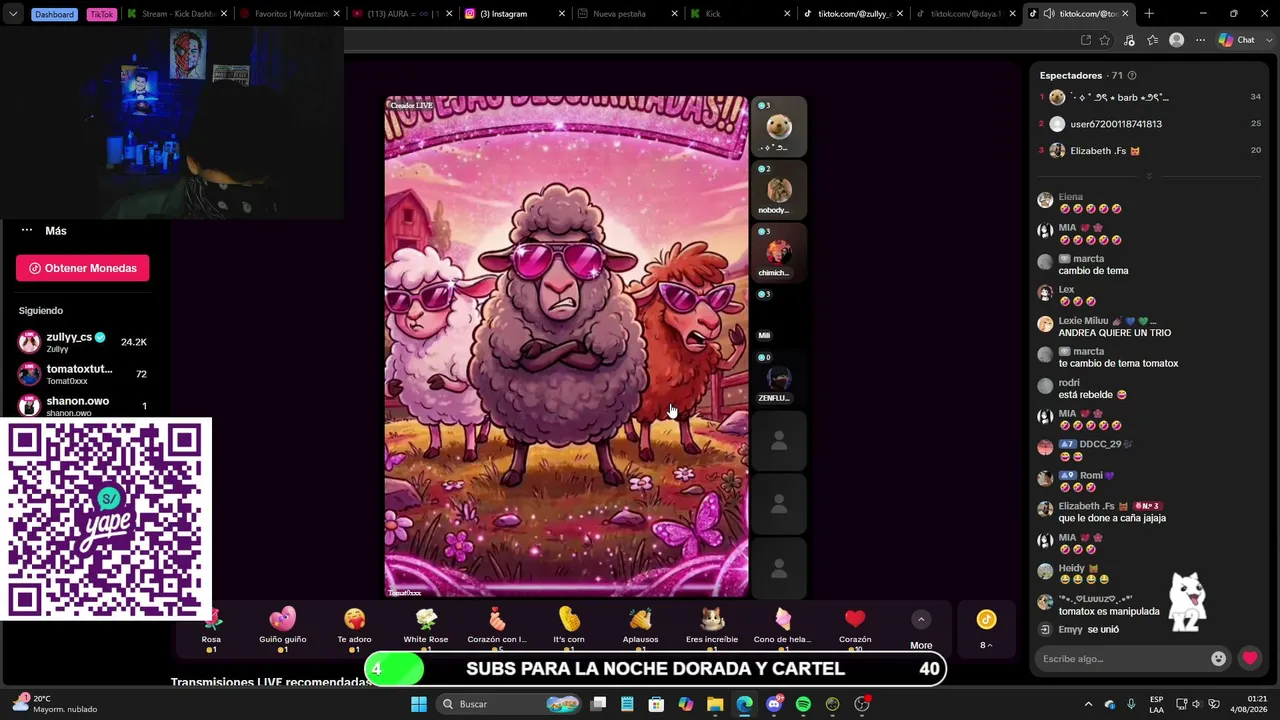1280x720 pixels.
Task: Open weather widget showing 20°C
Action: (x=55, y=704)
